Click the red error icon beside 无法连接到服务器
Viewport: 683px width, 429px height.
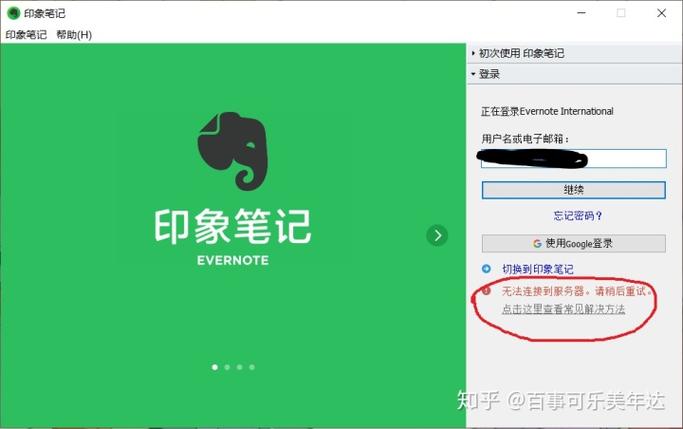coord(486,291)
